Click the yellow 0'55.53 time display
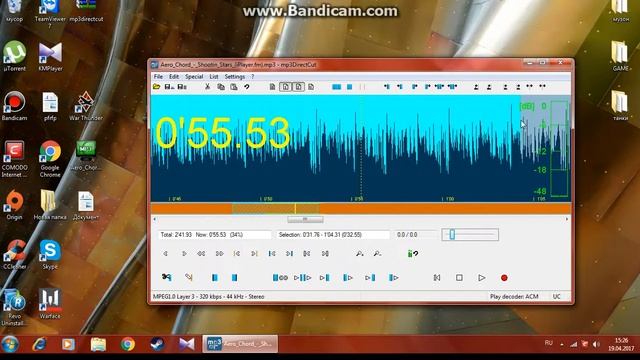This screenshot has width=640, height=360. point(222,133)
